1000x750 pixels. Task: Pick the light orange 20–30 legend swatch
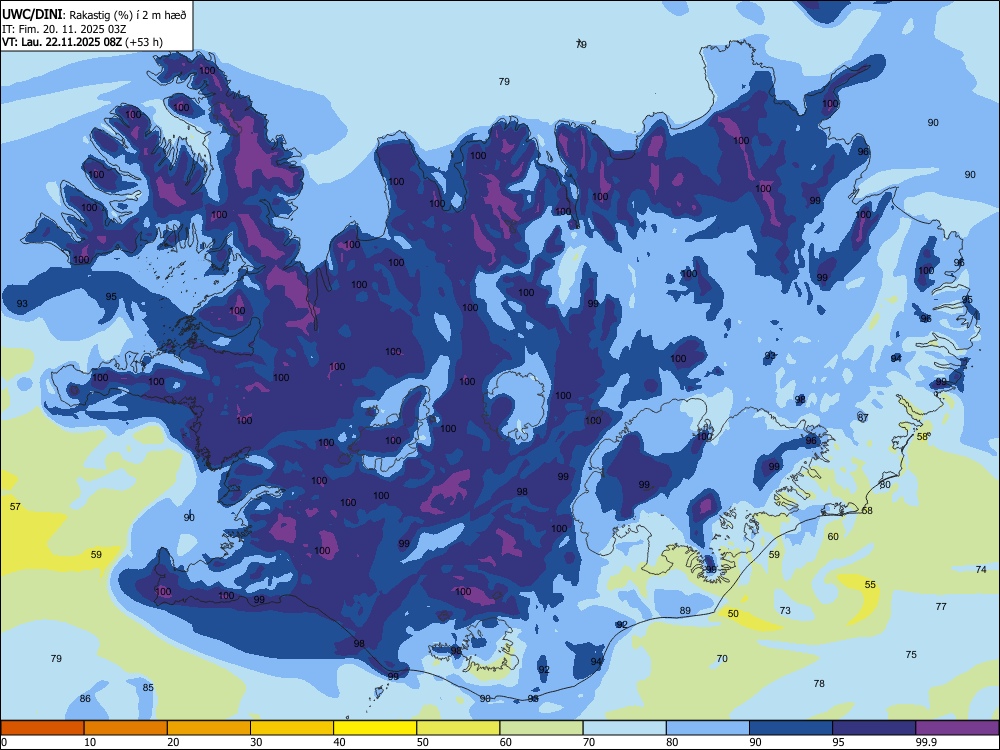[209, 728]
